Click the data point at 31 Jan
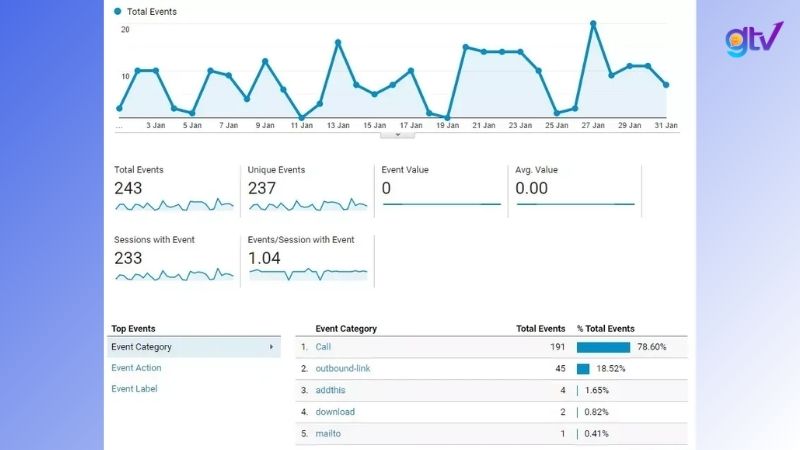 tap(666, 85)
